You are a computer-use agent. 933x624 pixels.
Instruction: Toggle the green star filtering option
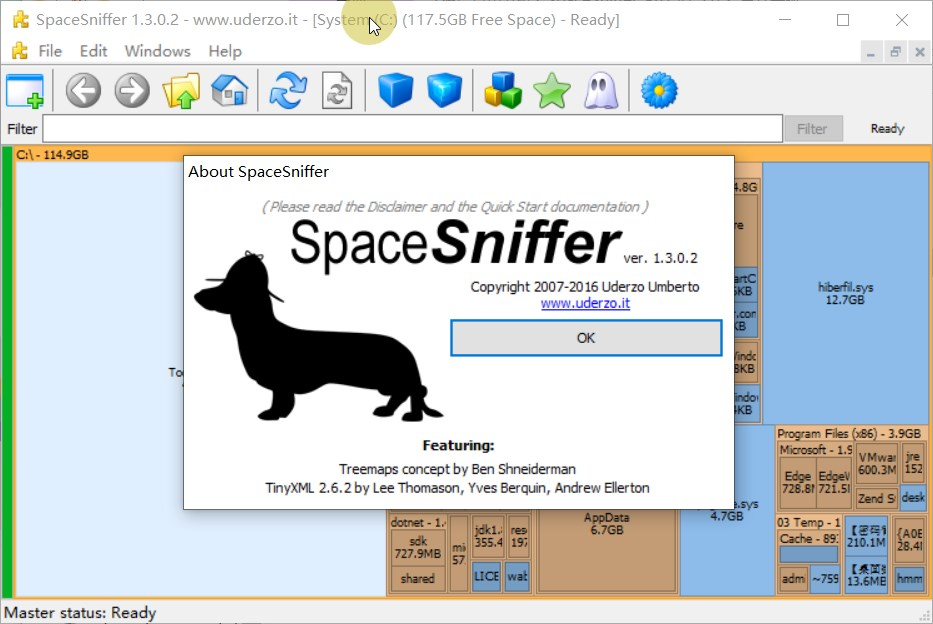point(551,90)
